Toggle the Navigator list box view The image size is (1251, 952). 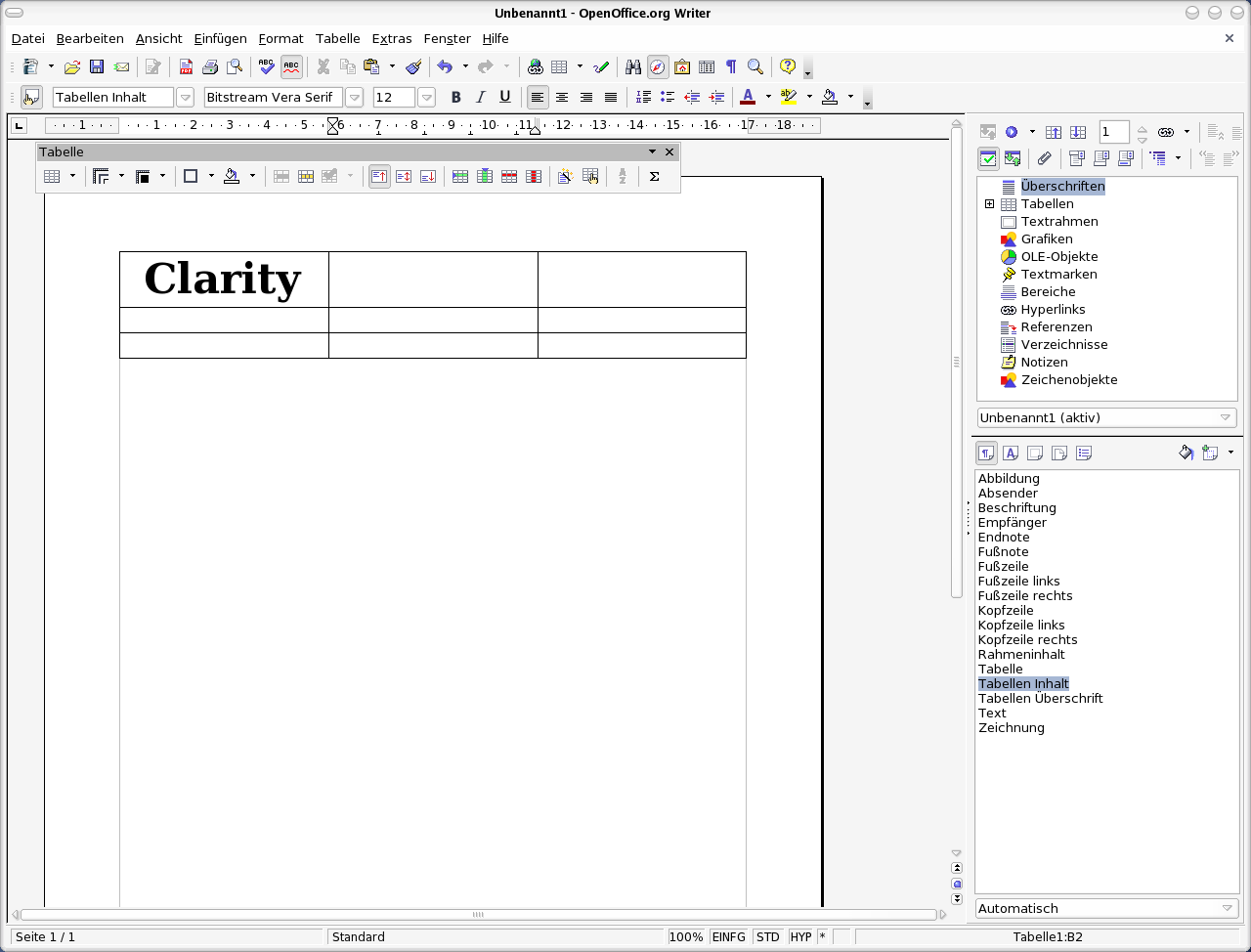pyautogui.click(x=988, y=158)
